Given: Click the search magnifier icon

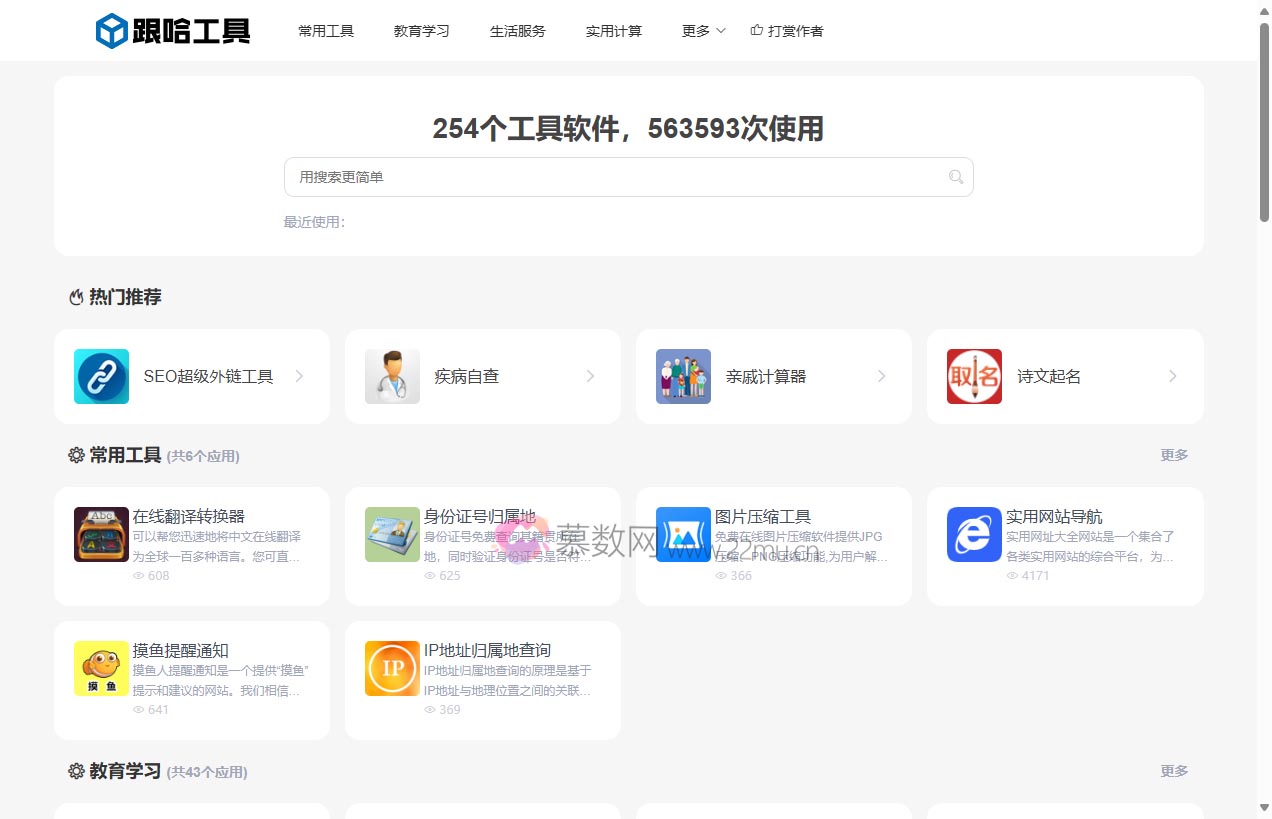Looking at the screenshot, I should pyautogui.click(x=955, y=176).
